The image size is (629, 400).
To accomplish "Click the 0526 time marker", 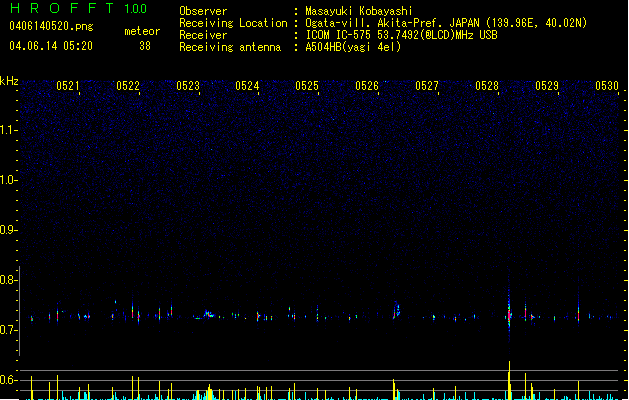I will (367, 86).
